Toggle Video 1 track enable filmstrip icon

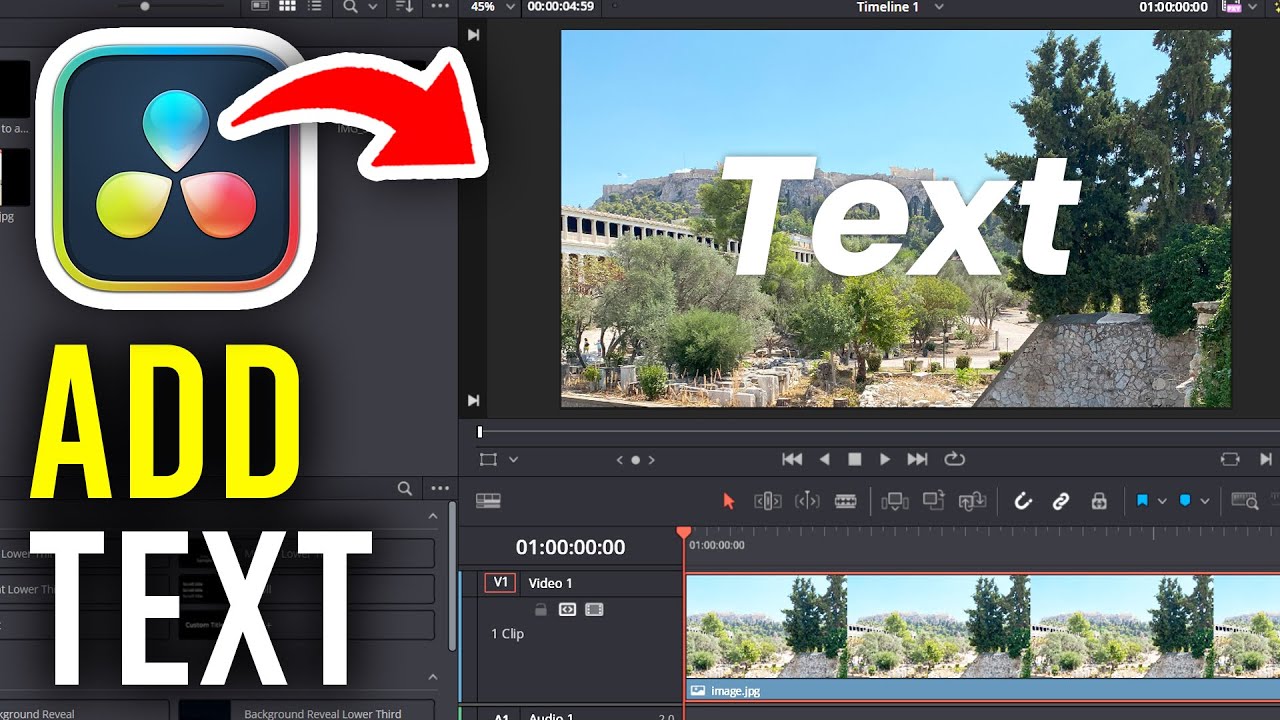pos(594,609)
